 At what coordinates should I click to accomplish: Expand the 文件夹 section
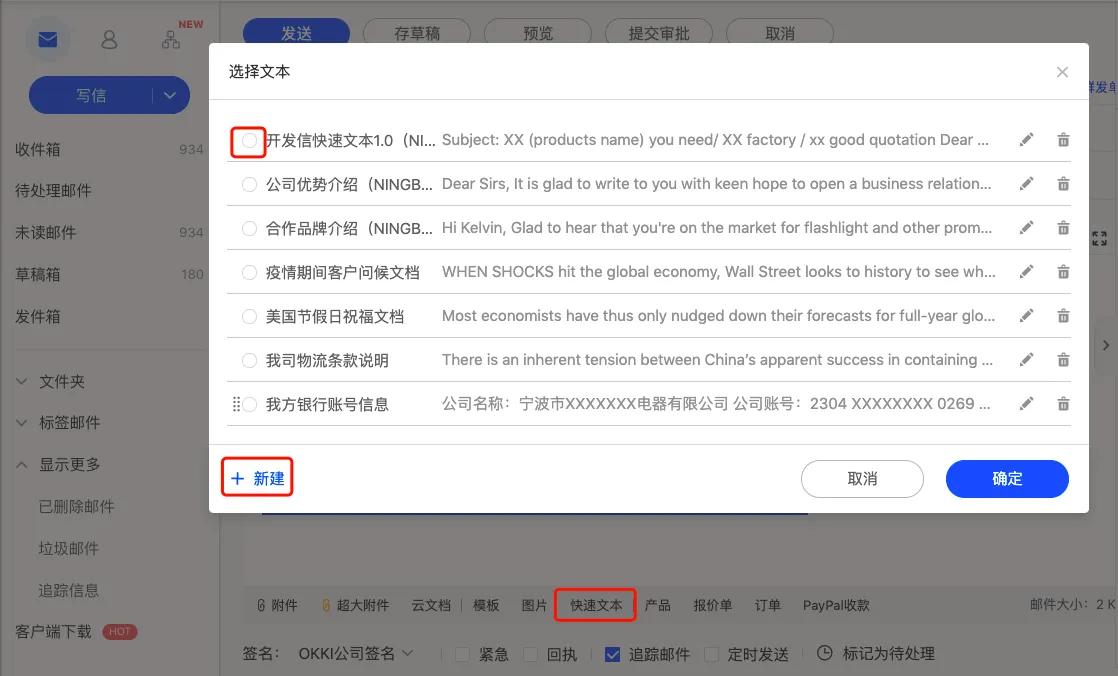[x=22, y=381]
